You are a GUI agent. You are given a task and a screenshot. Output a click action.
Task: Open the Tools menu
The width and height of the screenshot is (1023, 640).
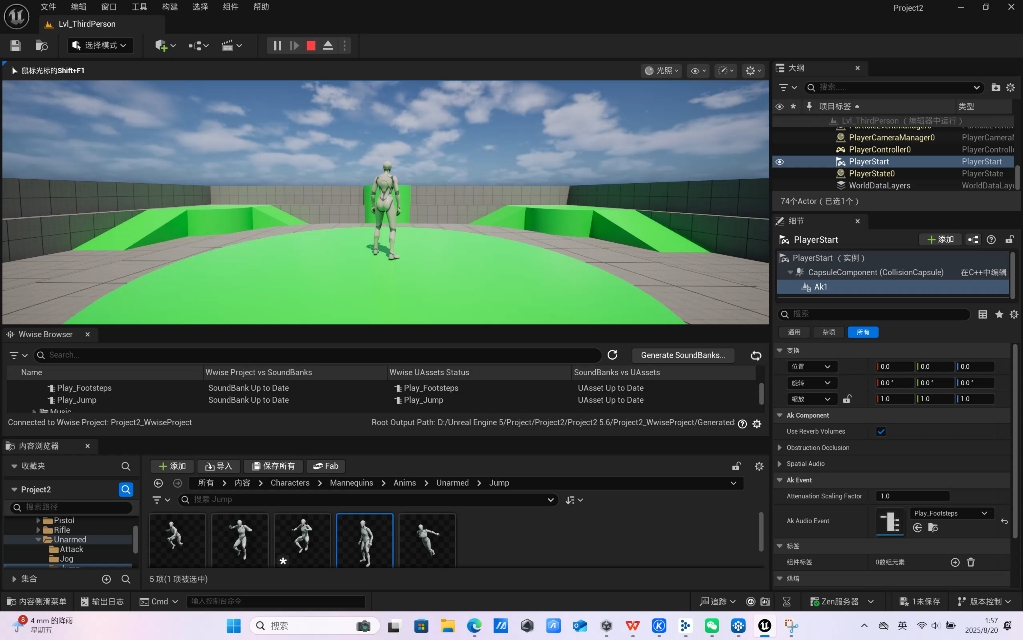point(139,7)
